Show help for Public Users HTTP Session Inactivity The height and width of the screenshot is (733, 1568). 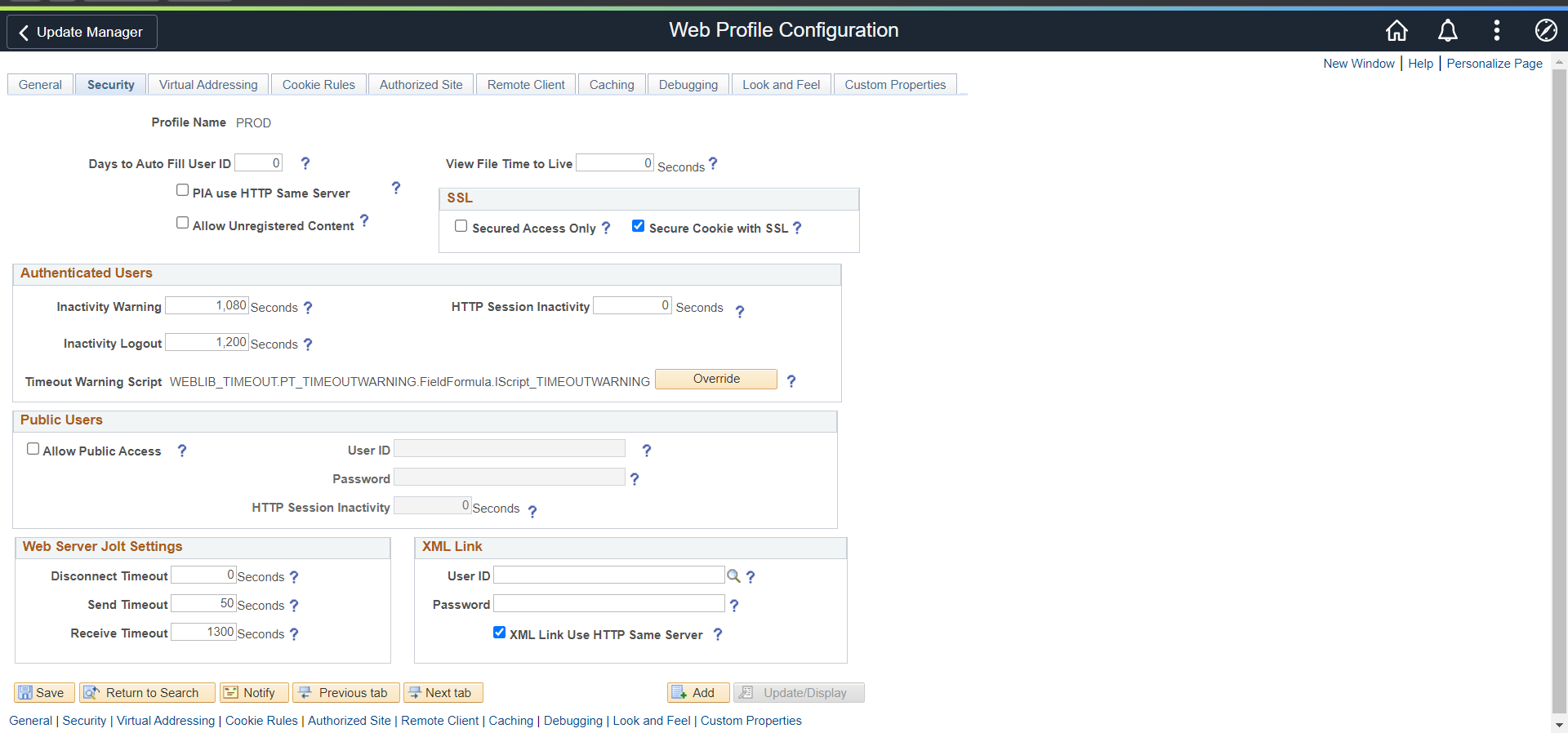[x=532, y=511]
